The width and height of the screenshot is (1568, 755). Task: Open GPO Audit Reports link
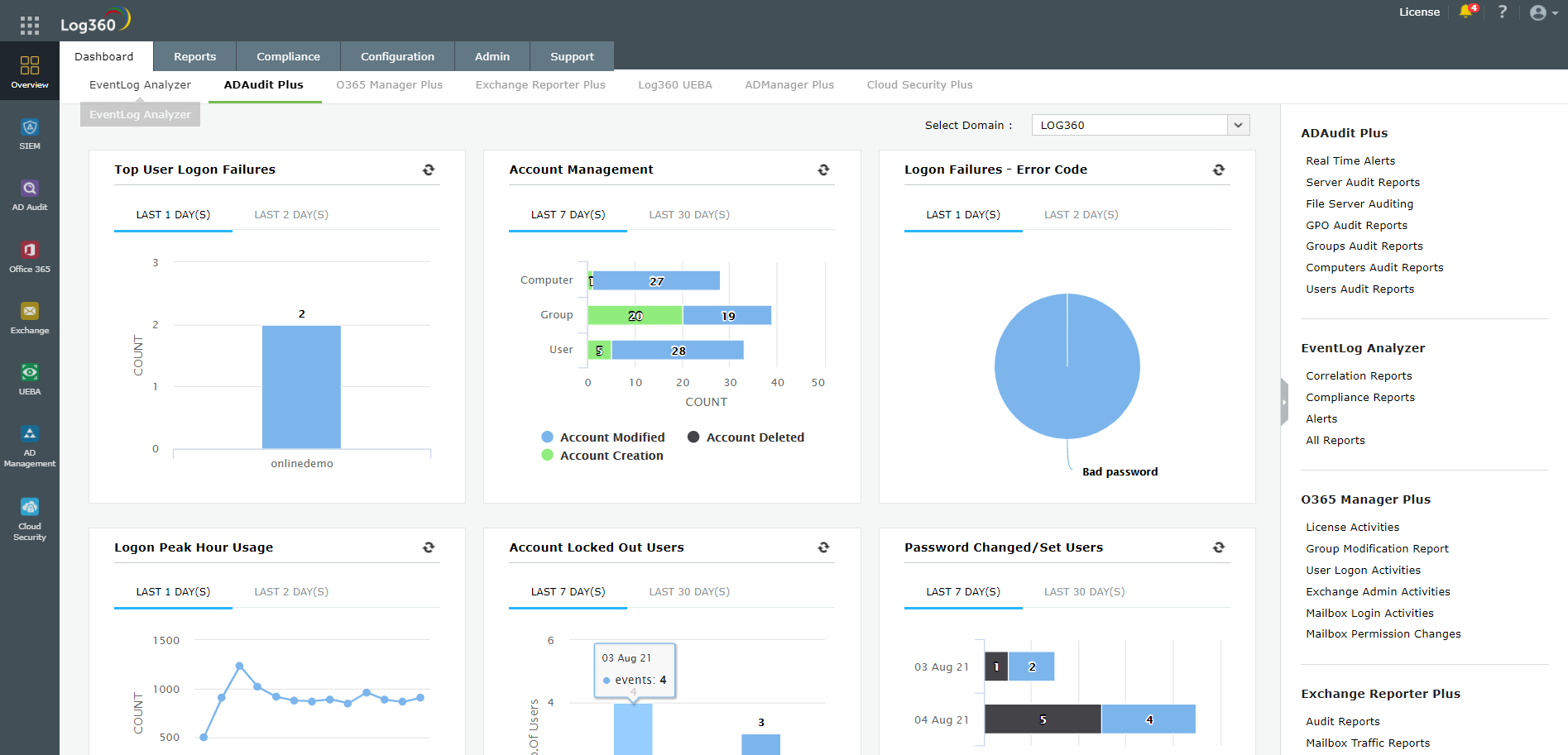tap(1356, 225)
